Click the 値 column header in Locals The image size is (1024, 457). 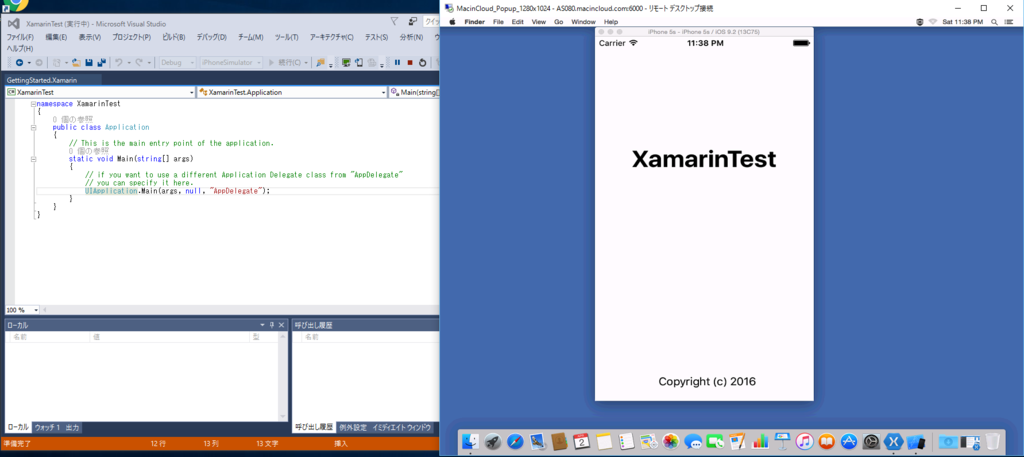170,337
